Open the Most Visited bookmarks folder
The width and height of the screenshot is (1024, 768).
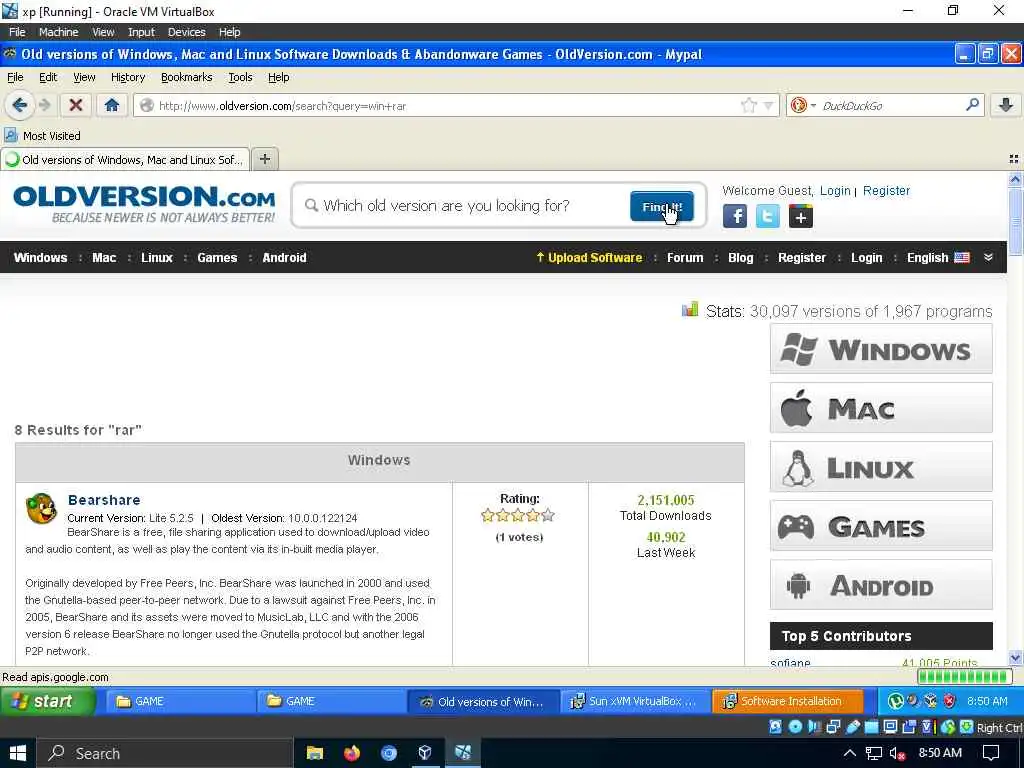coord(42,135)
